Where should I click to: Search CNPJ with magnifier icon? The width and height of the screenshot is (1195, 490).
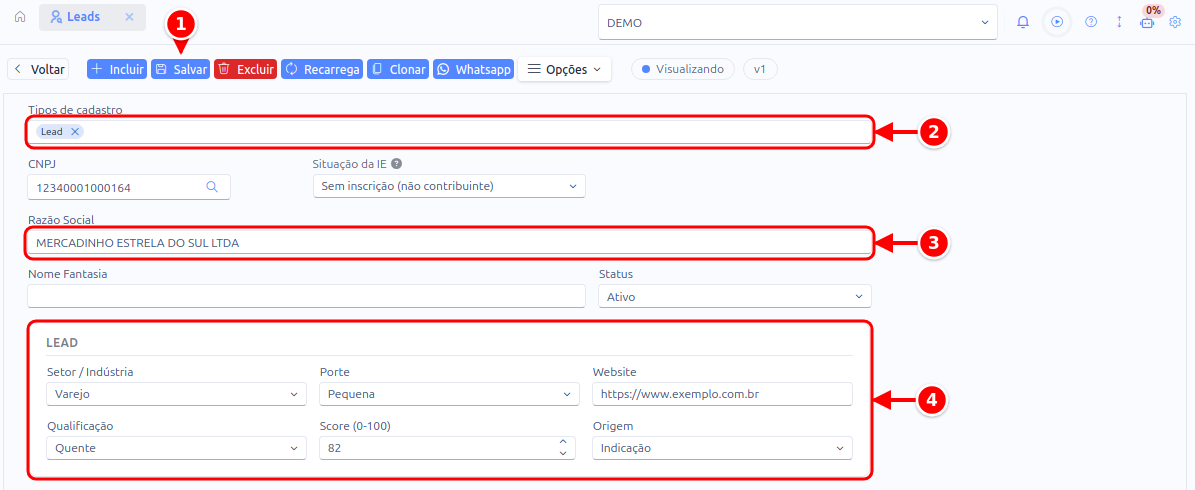click(x=212, y=186)
